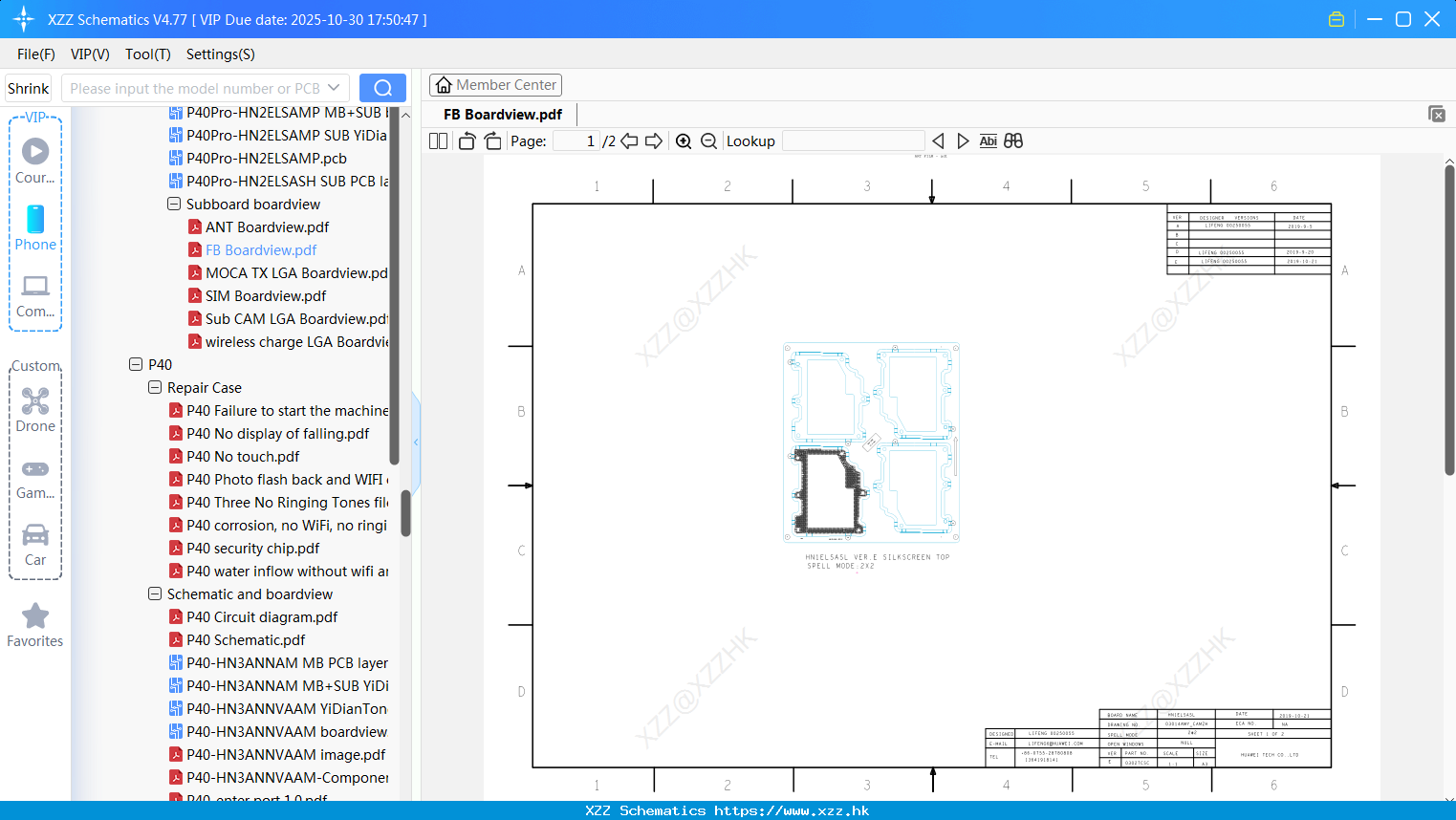Open P40 Failure to start the machine
The image size is (1456, 820).
click(287, 410)
